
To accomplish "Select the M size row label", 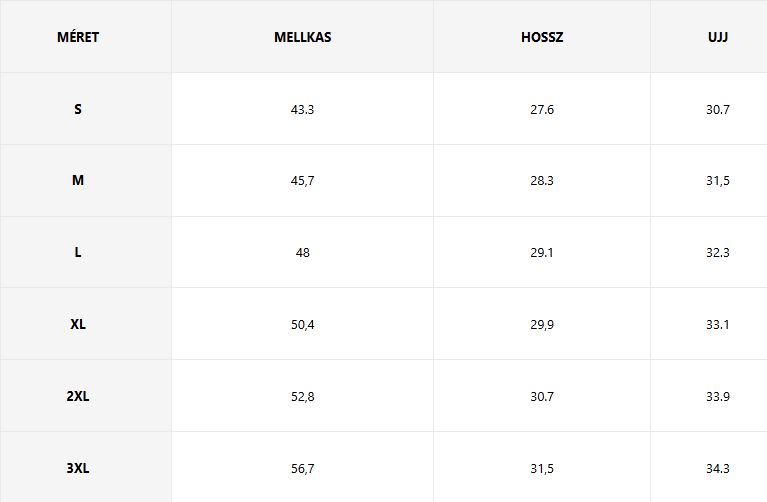I will click(78, 181).
